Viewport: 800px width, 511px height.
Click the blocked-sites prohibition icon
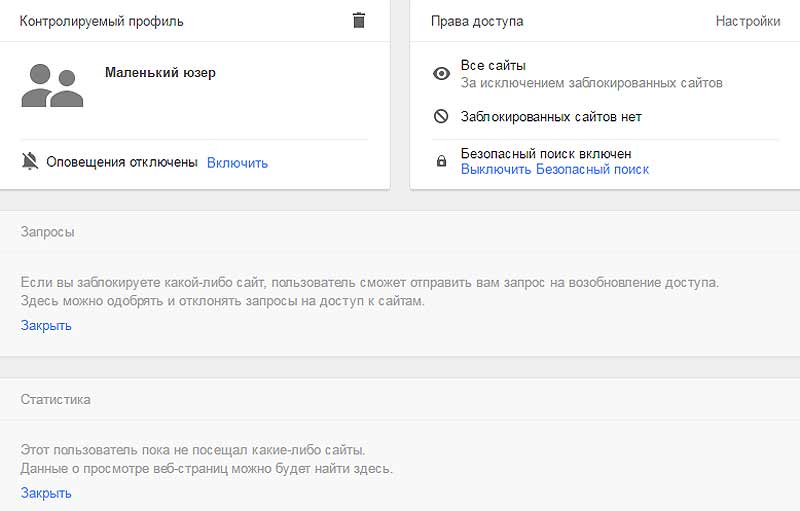point(441,116)
